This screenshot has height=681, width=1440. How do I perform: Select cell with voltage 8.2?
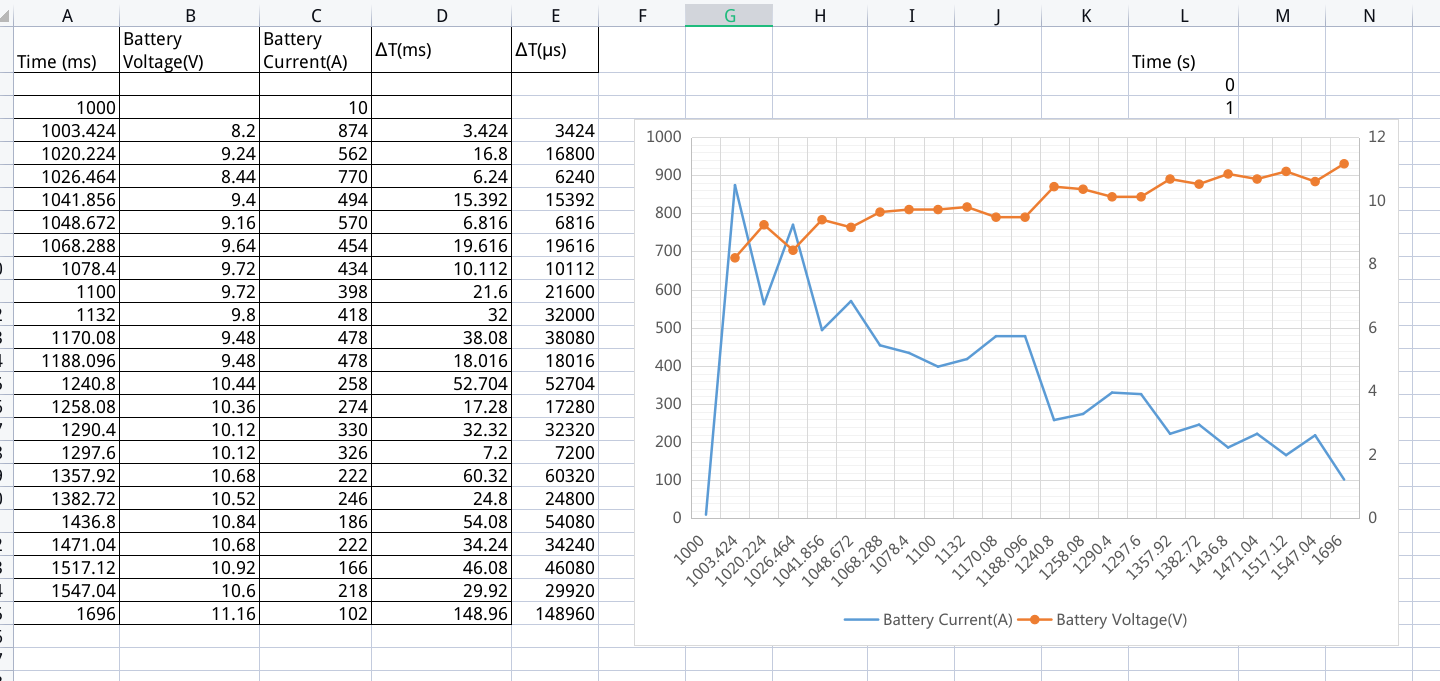190,130
